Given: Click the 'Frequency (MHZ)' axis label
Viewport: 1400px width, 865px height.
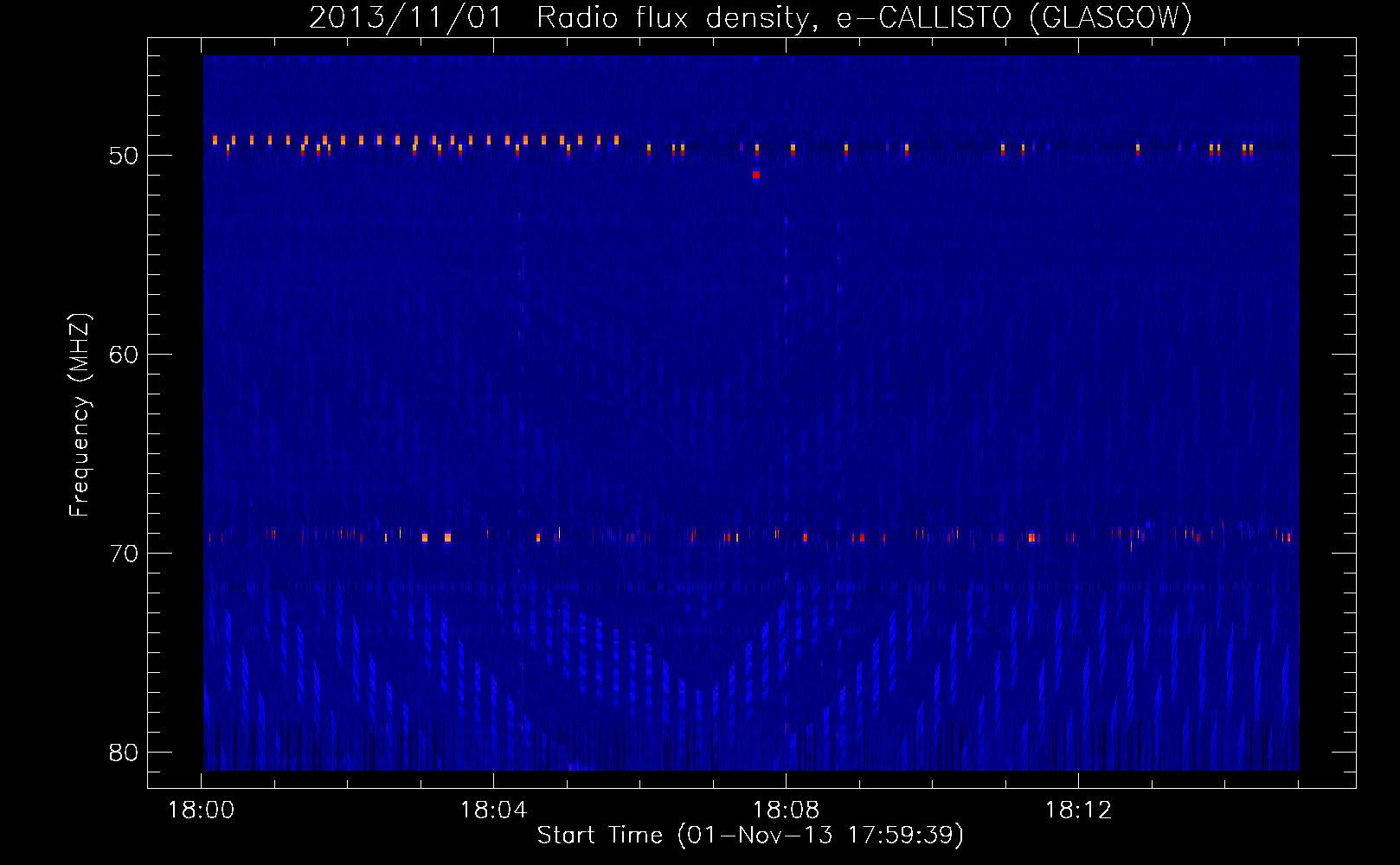Looking at the screenshot, I should 80,415.
